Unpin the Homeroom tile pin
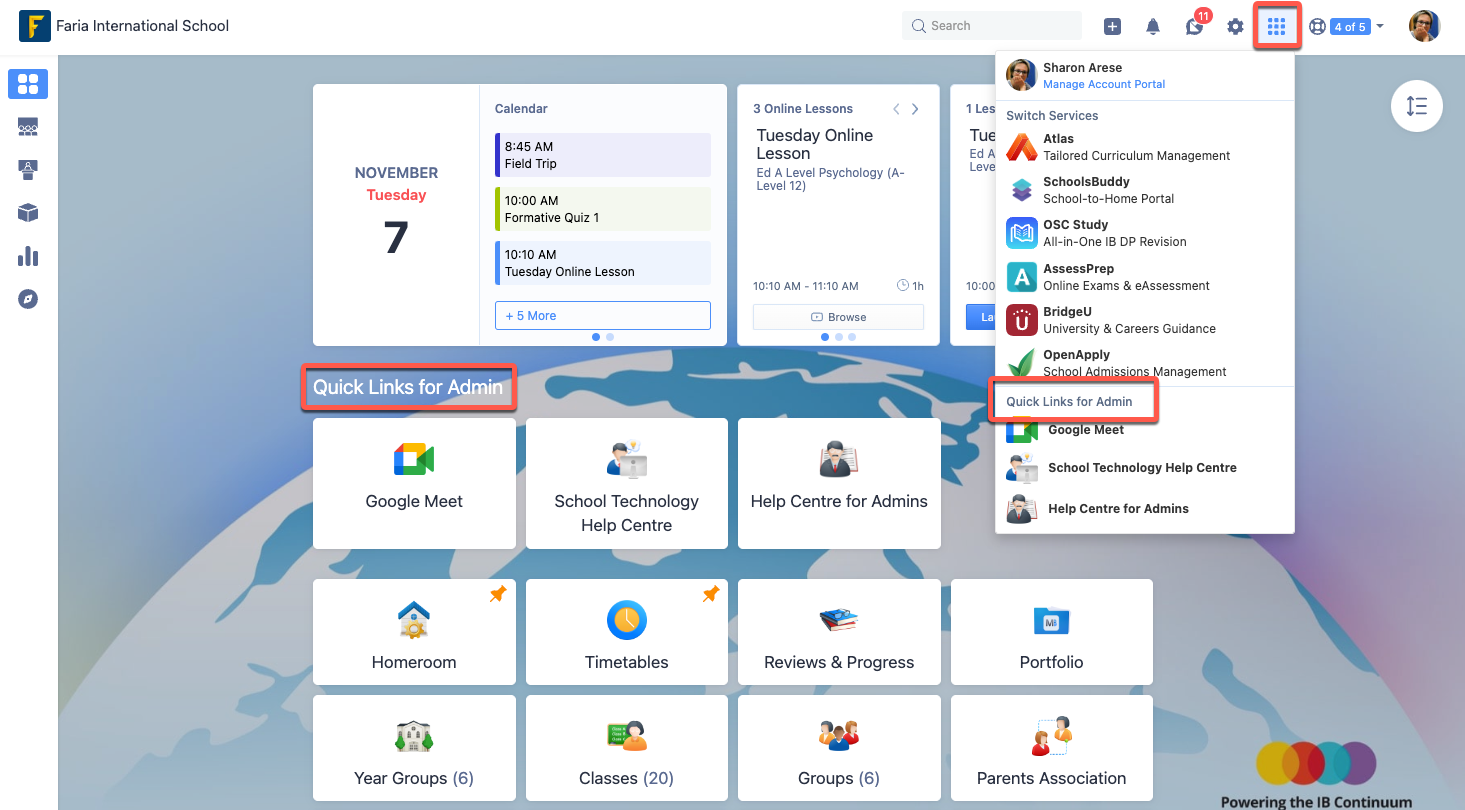Image resolution: width=1465 pixels, height=810 pixels. [x=498, y=594]
